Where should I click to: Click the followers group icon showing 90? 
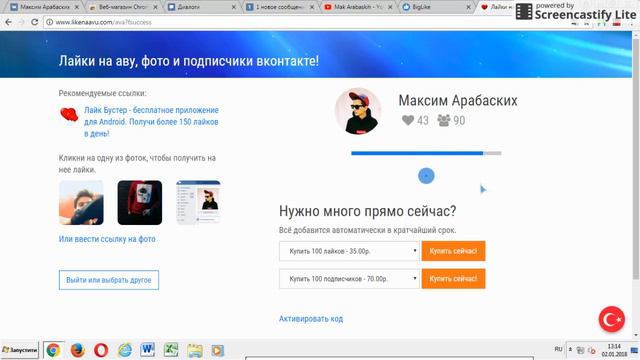(444, 120)
